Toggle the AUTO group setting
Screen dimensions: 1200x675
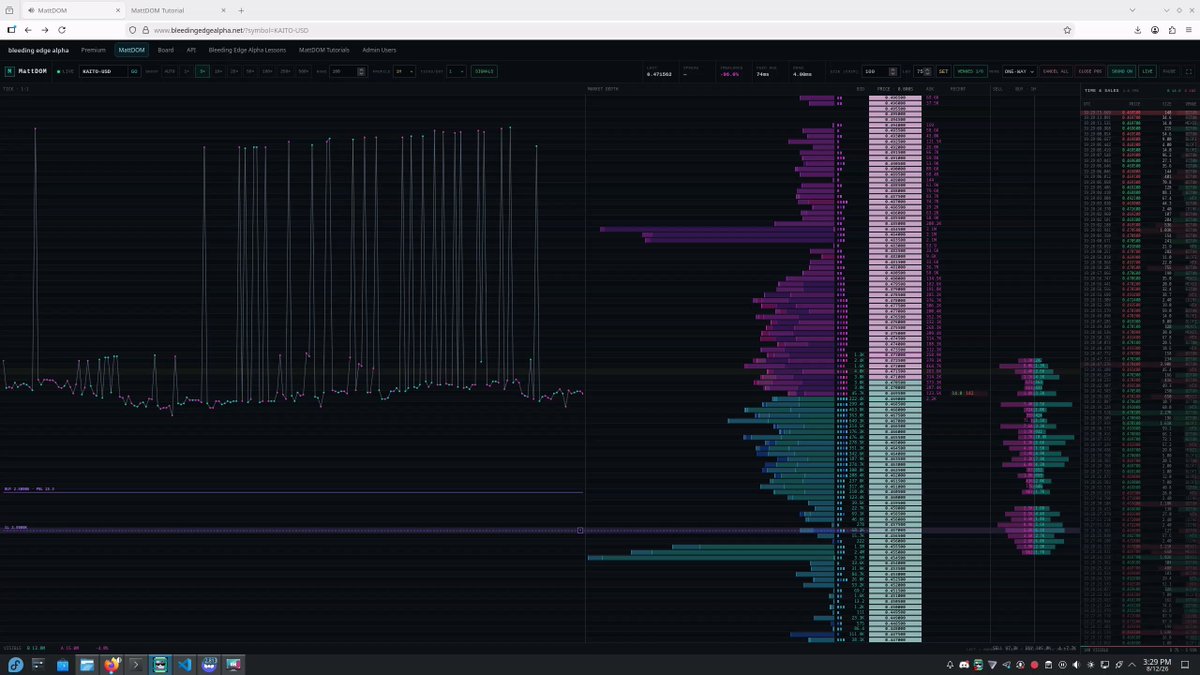click(170, 71)
